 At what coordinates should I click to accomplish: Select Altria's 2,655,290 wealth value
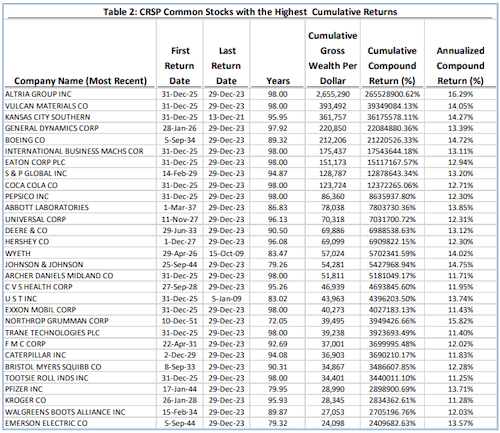(x=333, y=94)
